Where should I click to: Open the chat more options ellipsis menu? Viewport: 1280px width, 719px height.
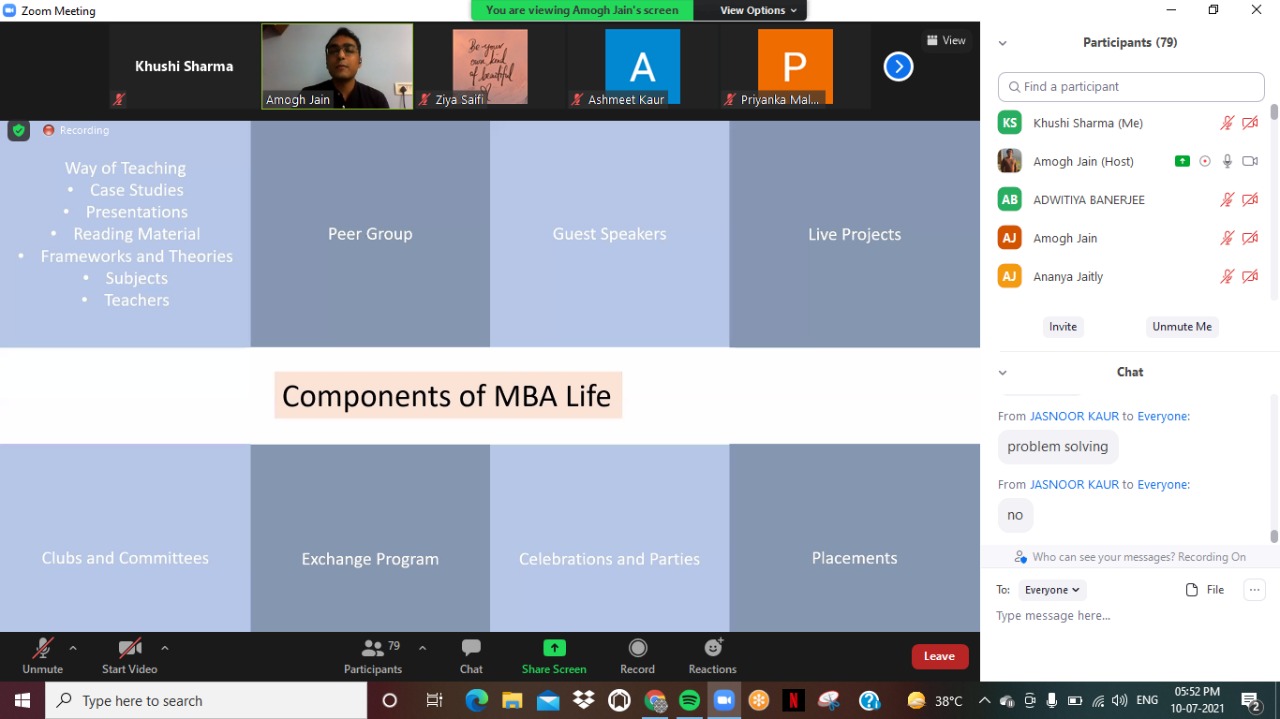(1254, 590)
